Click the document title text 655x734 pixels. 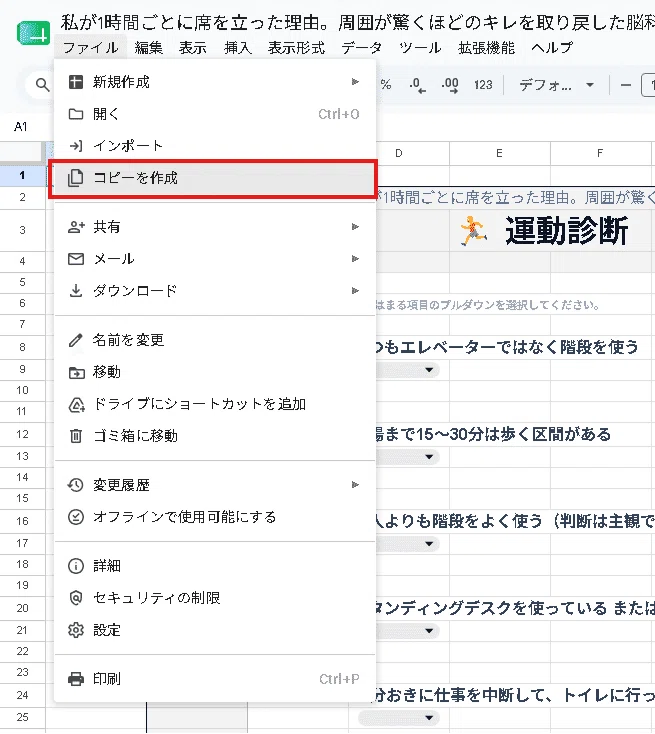(x=357, y=22)
